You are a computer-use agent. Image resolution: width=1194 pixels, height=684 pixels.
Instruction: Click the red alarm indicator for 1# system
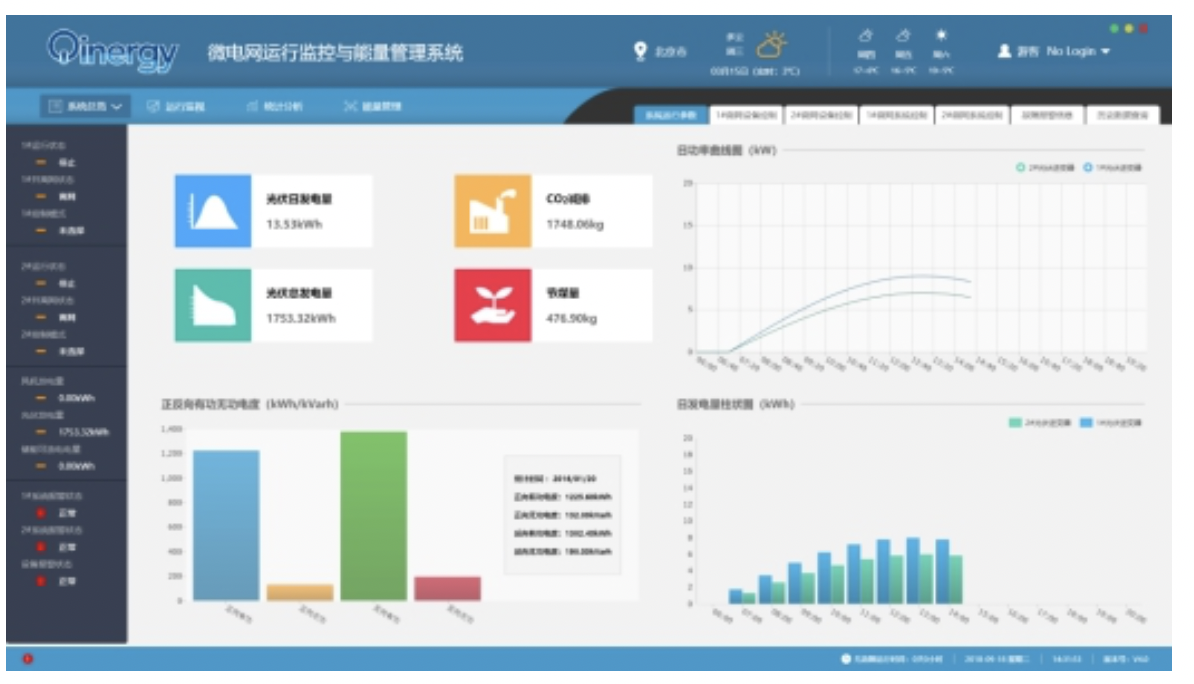coord(41,513)
